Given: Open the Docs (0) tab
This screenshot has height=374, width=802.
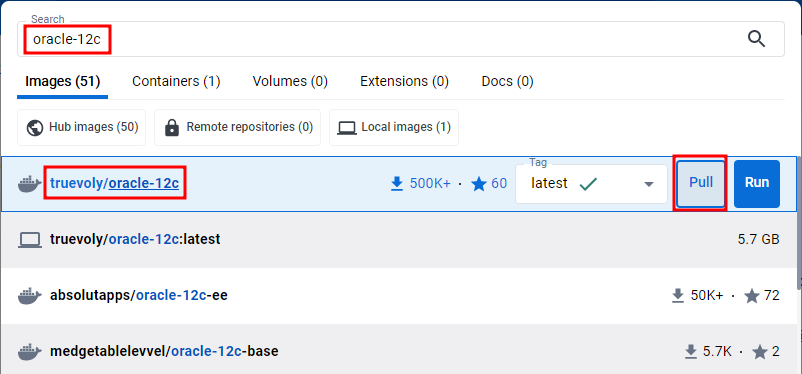Looking at the screenshot, I should coord(507,82).
